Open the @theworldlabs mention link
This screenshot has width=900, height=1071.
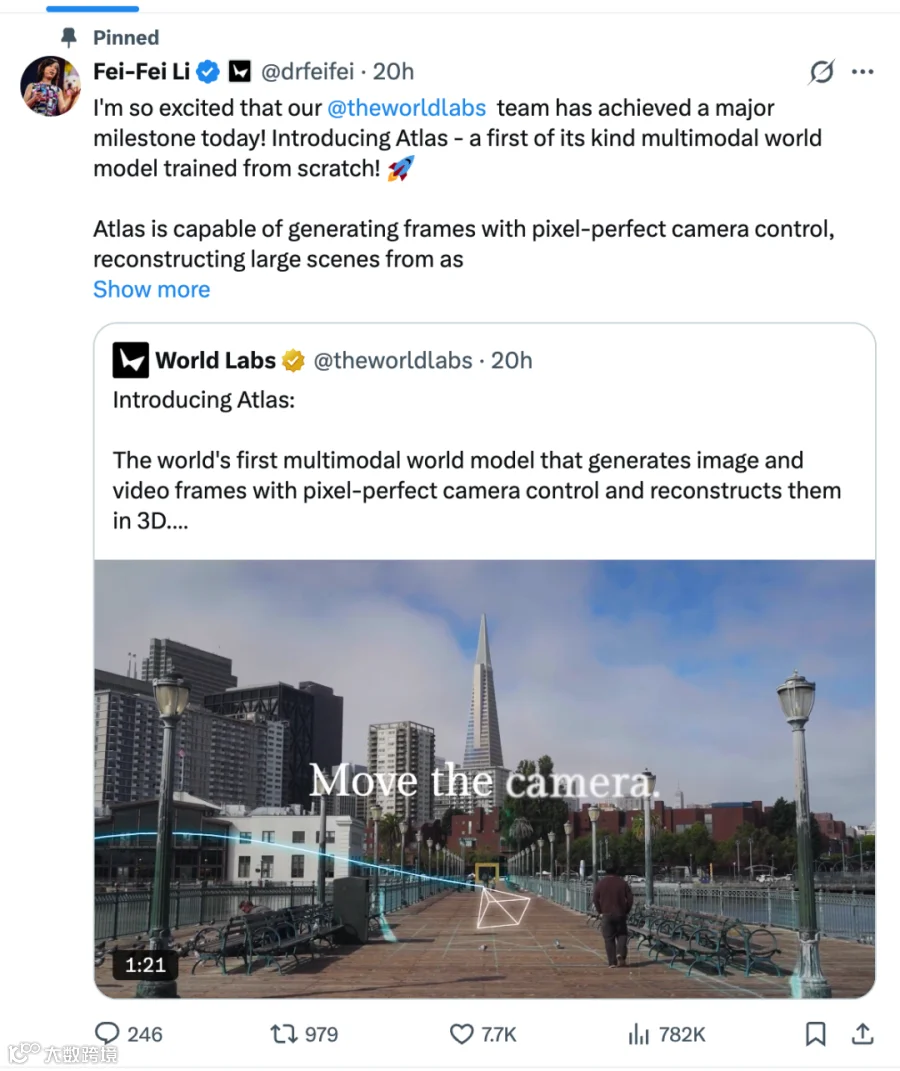point(406,108)
